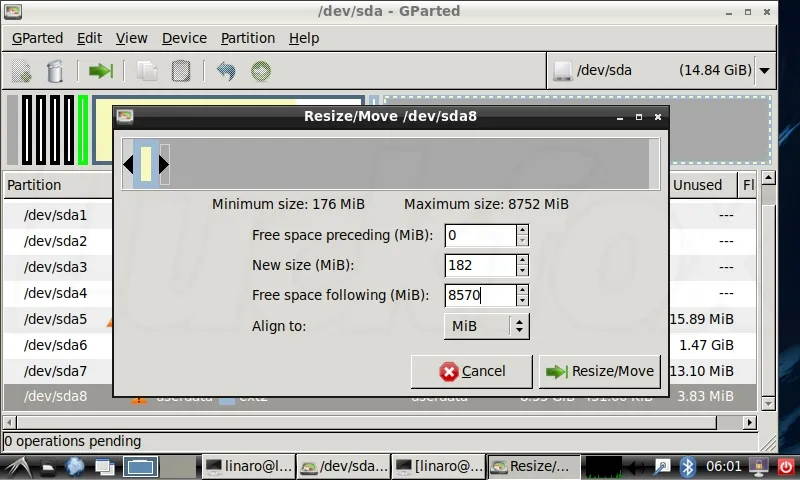The width and height of the screenshot is (800, 480).
Task: Click the network tray icon beside Bluetooth
Action: click(x=662, y=467)
